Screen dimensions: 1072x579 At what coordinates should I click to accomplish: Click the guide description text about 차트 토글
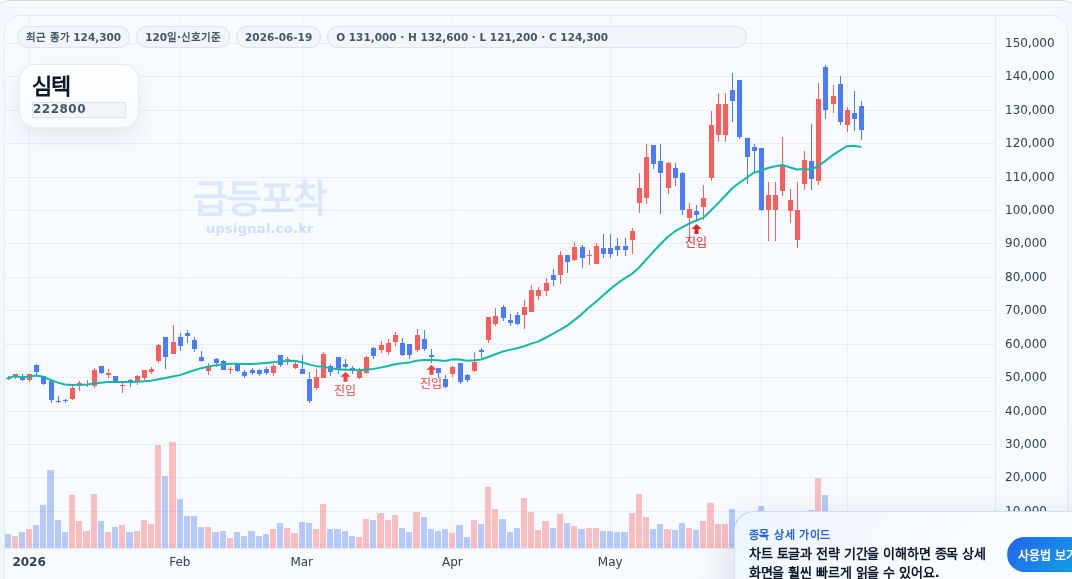[867, 563]
